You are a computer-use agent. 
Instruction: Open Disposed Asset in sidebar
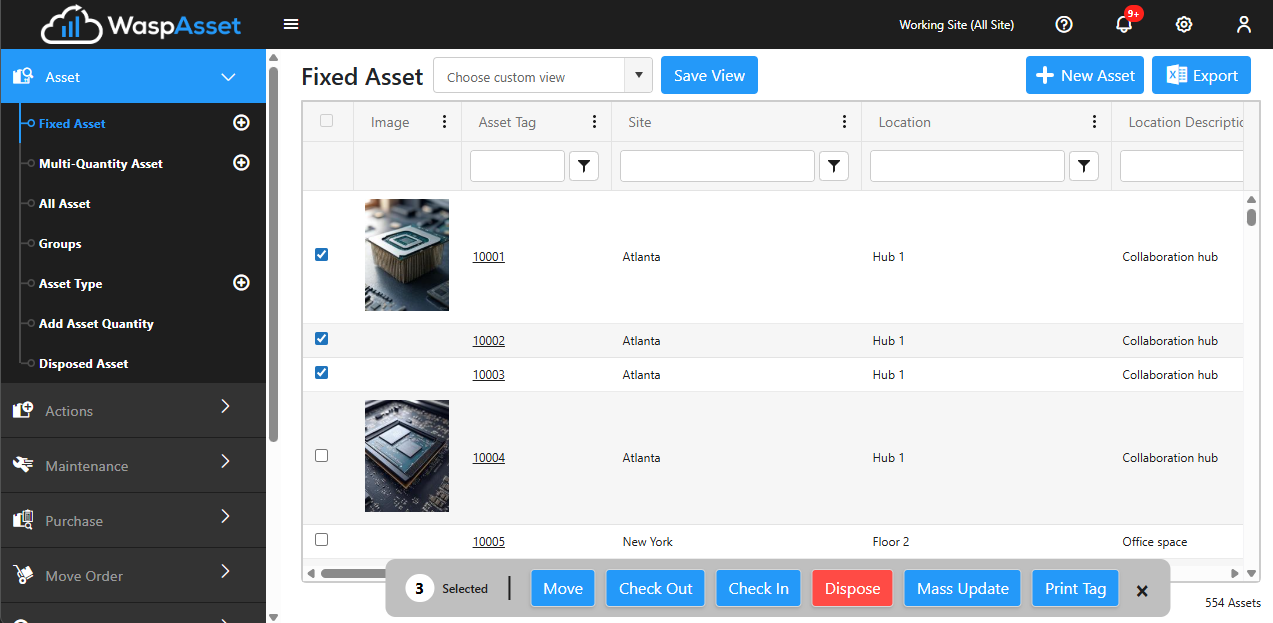(x=84, y=364)
